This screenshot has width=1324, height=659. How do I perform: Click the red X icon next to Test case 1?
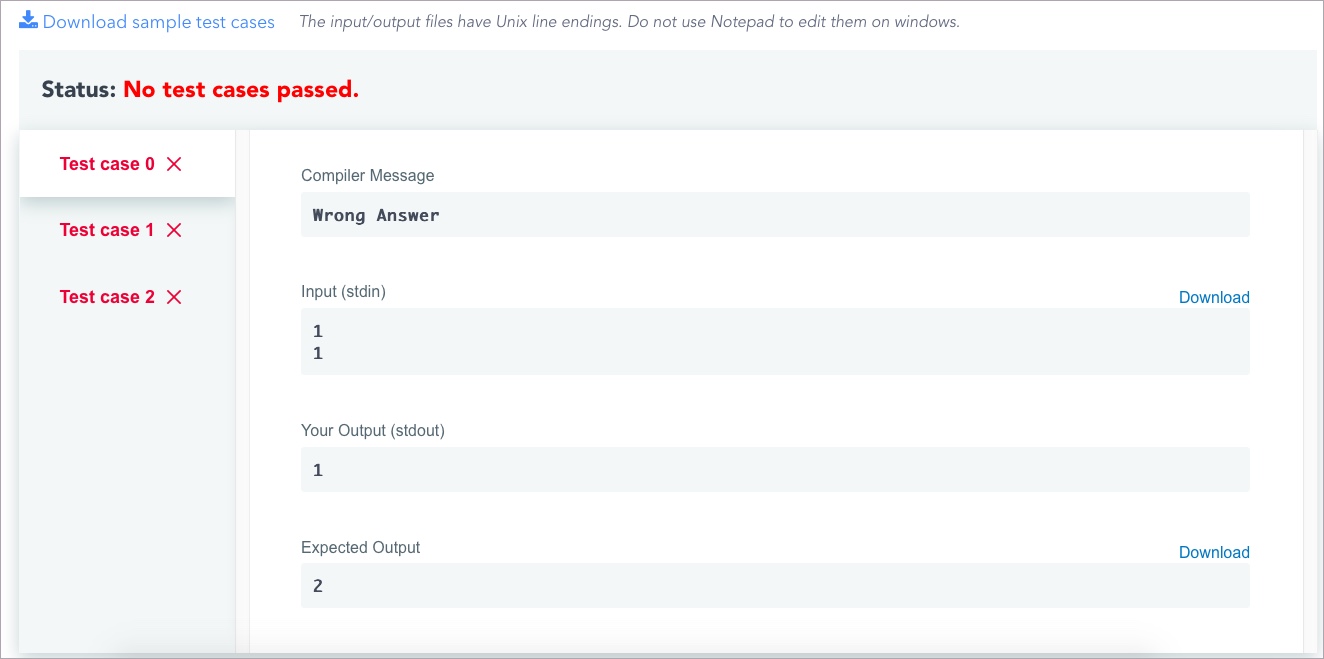(174, 230)
